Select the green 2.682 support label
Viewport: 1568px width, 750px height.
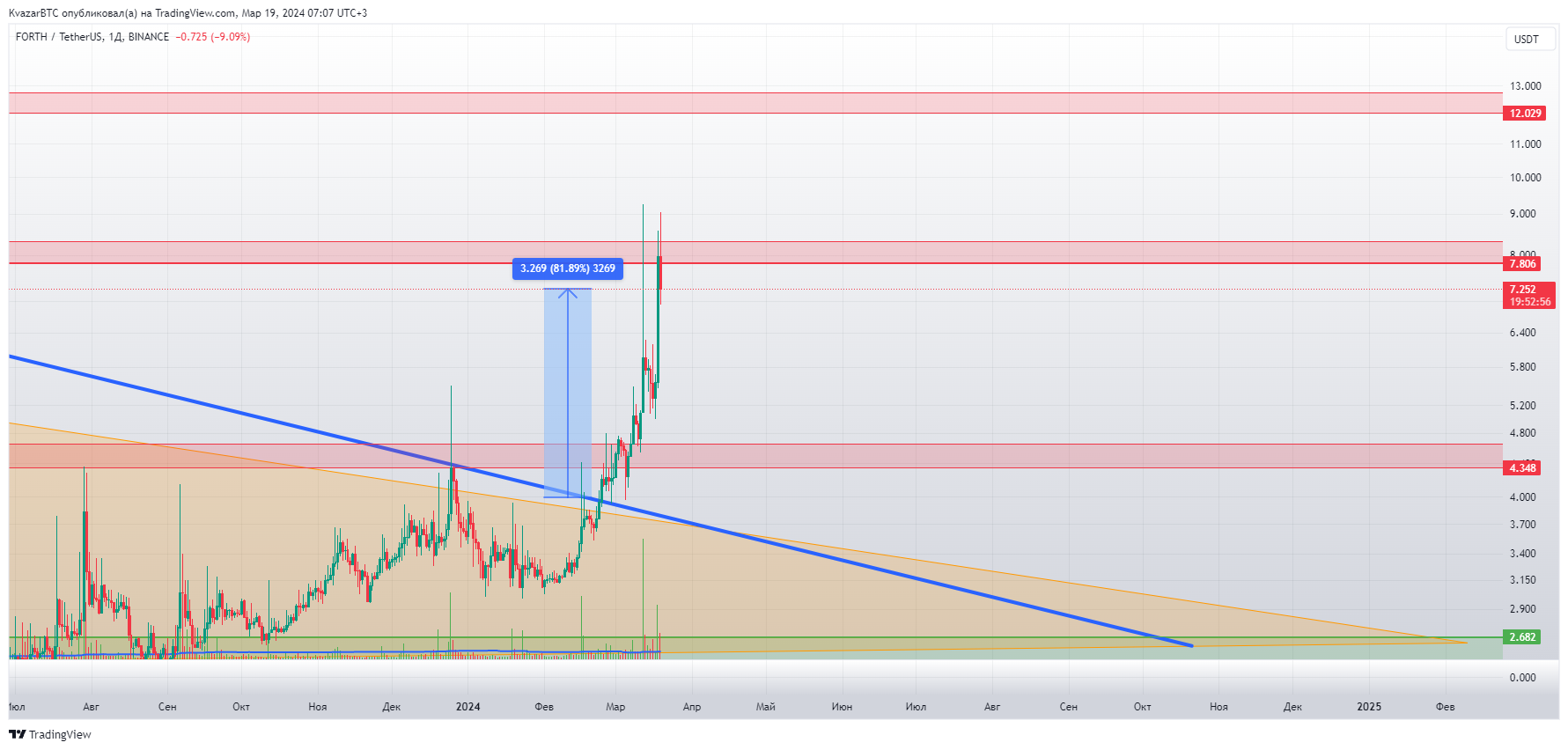tap(1523, 637)
